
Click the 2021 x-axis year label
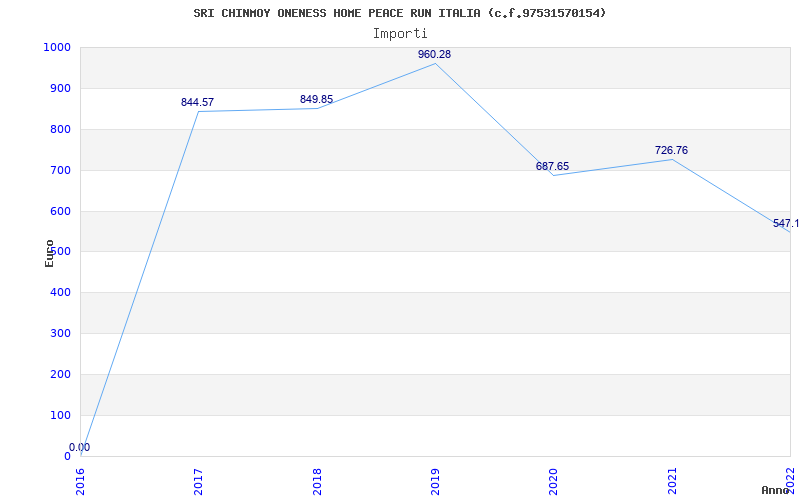pos(672,482)
